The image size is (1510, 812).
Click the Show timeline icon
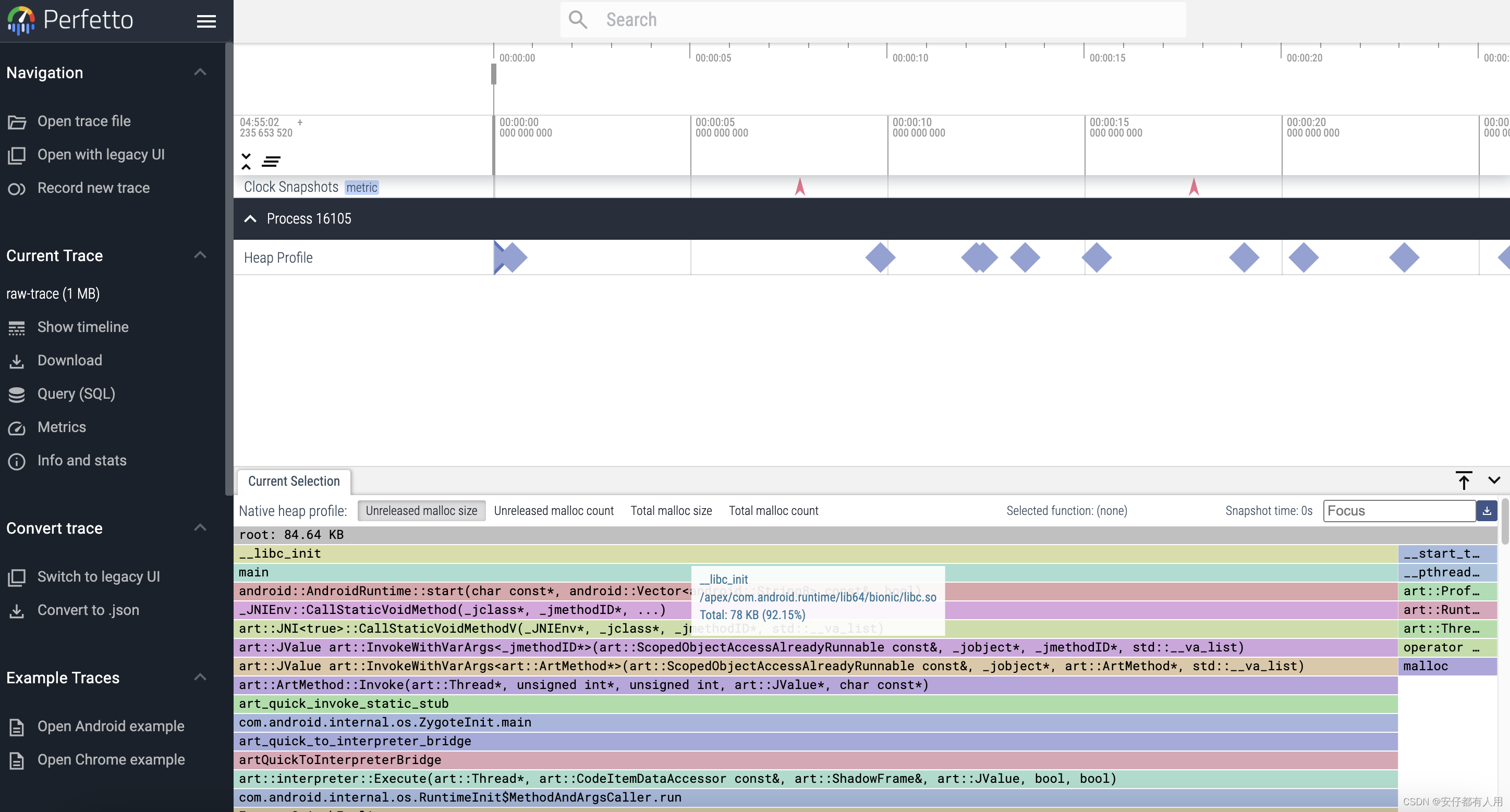pyautogui.click(x=16, y=327)
